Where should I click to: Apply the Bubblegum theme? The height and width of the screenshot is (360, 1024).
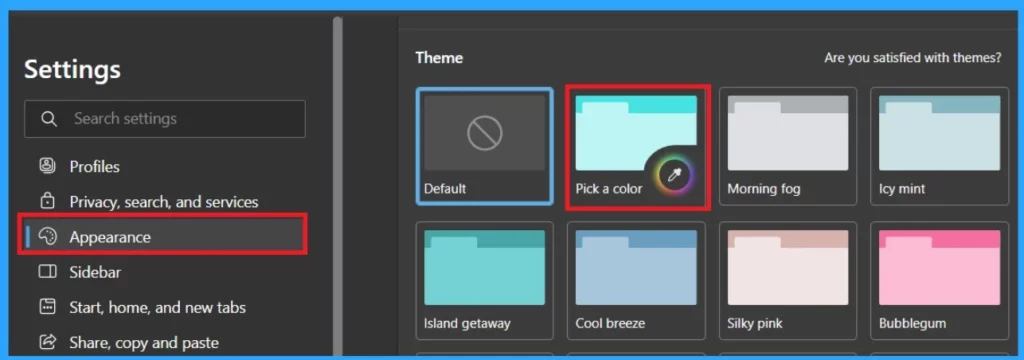coord(939,280)
